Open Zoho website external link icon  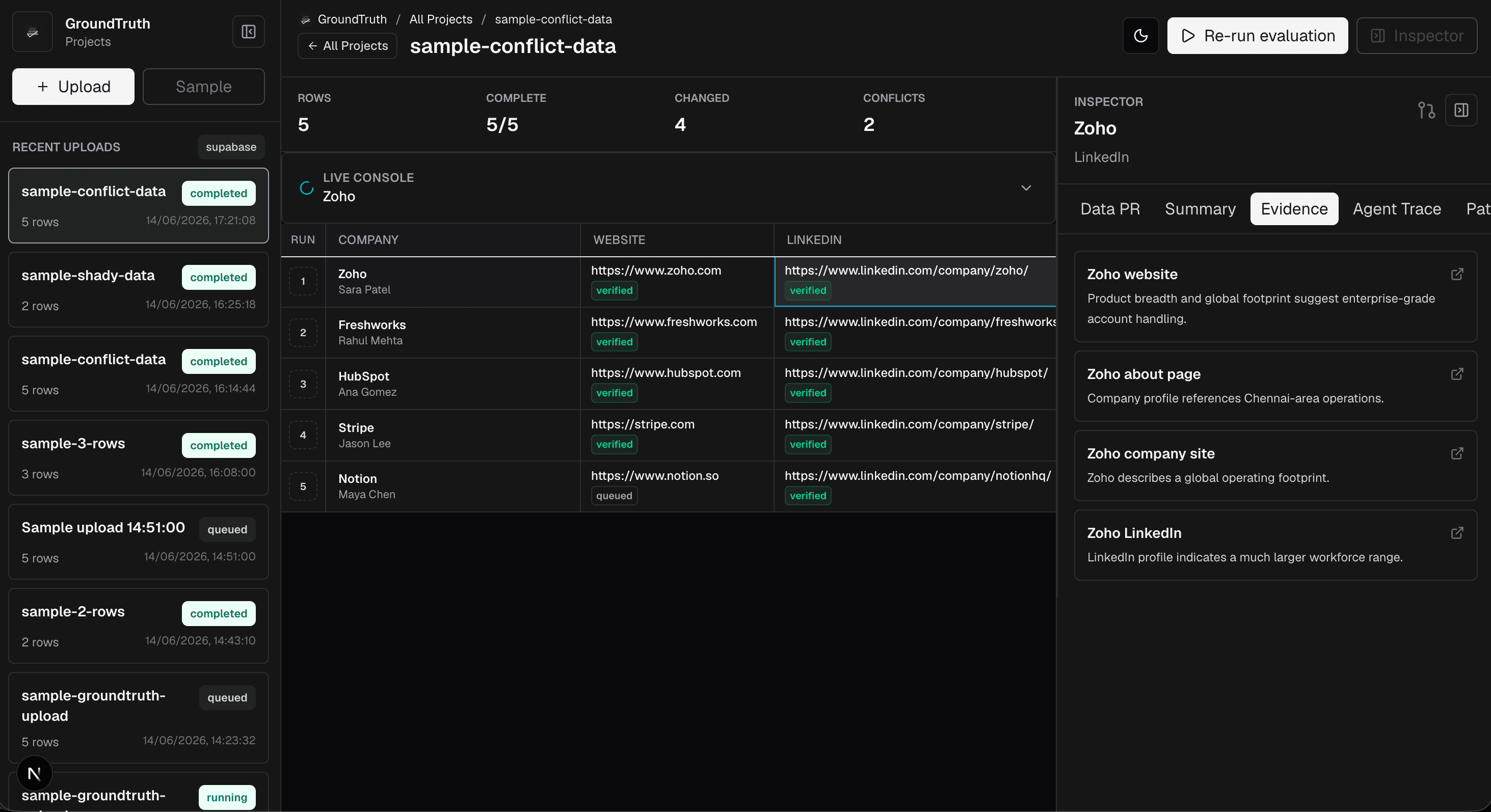[1457, 274]
